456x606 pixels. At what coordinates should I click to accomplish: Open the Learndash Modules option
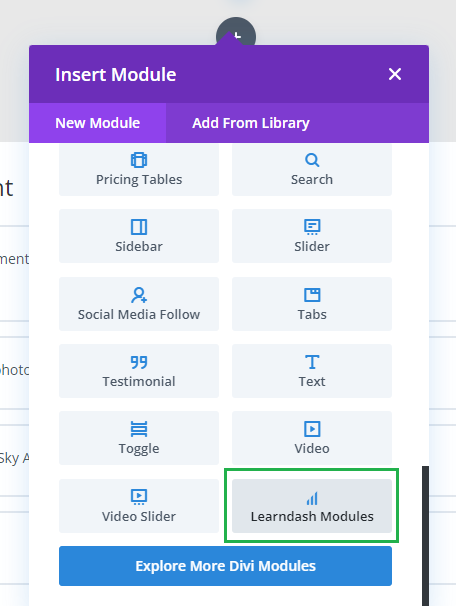pos(312,506)
